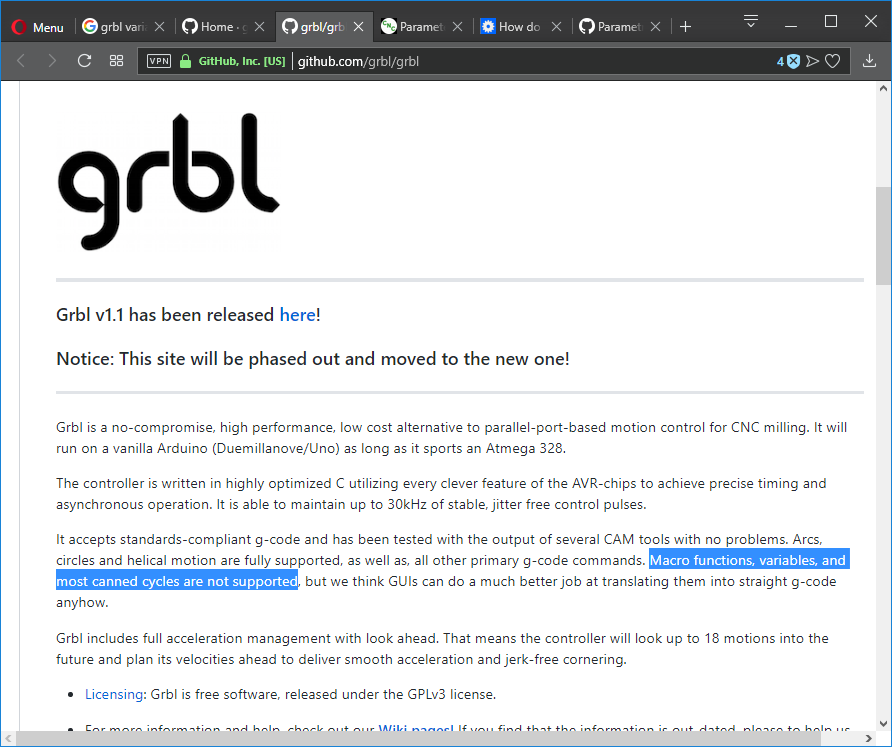
Task: Click the send to My Flow arrow icon
Action: pos(812,61)
